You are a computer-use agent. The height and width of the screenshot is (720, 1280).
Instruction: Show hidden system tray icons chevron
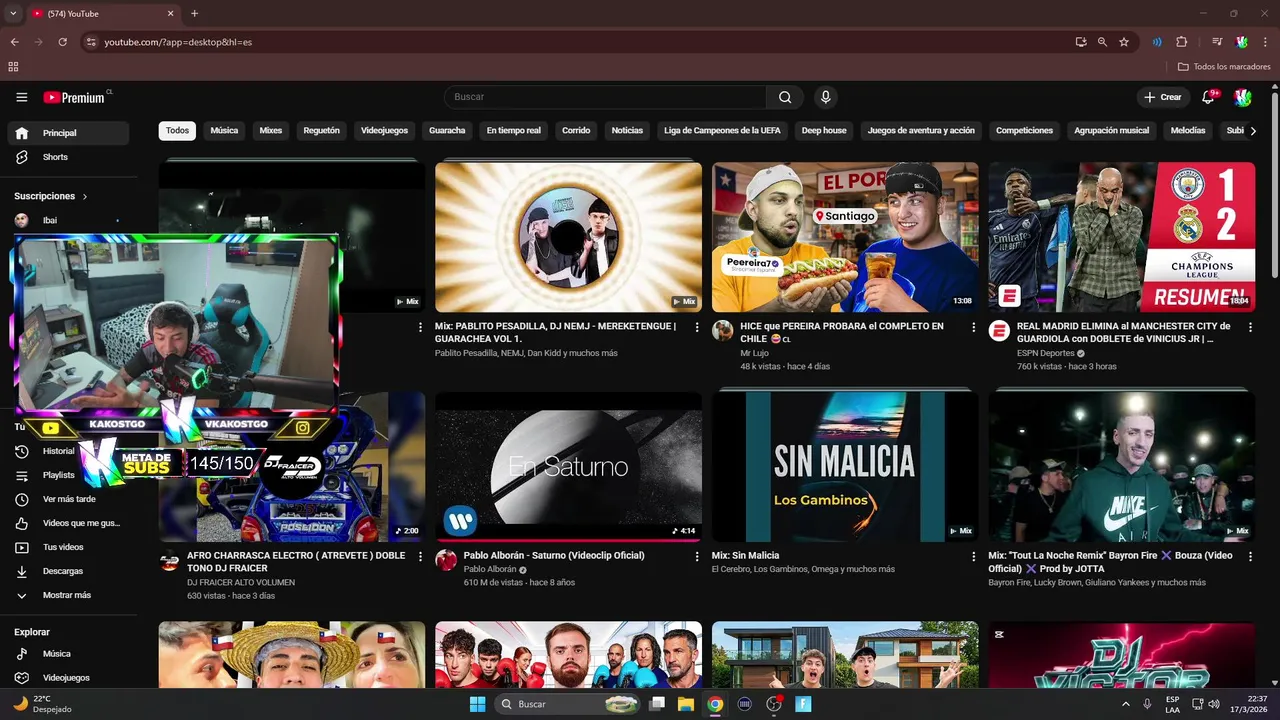pyautogui.click(x=1126, y=704)
